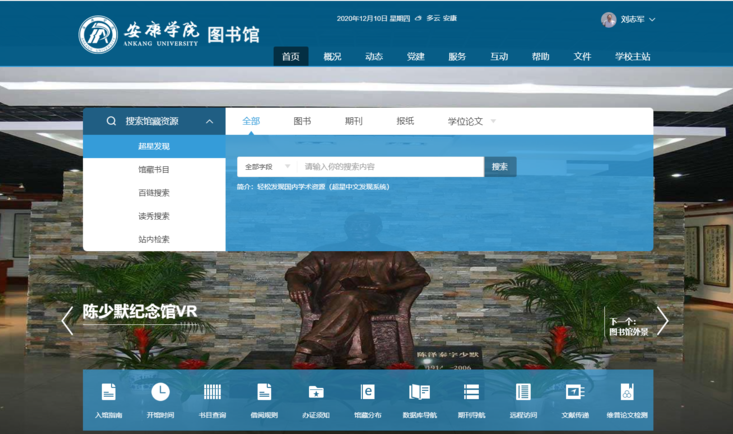
Task: Open the 文献传递 icon
Action: coord(575,392)
